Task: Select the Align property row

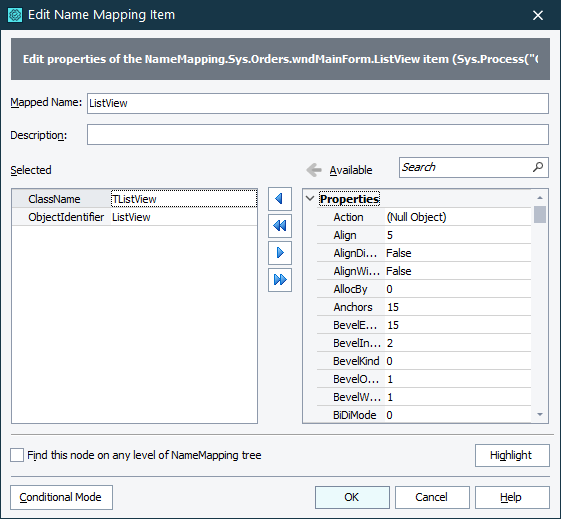Action: point(424,235)
